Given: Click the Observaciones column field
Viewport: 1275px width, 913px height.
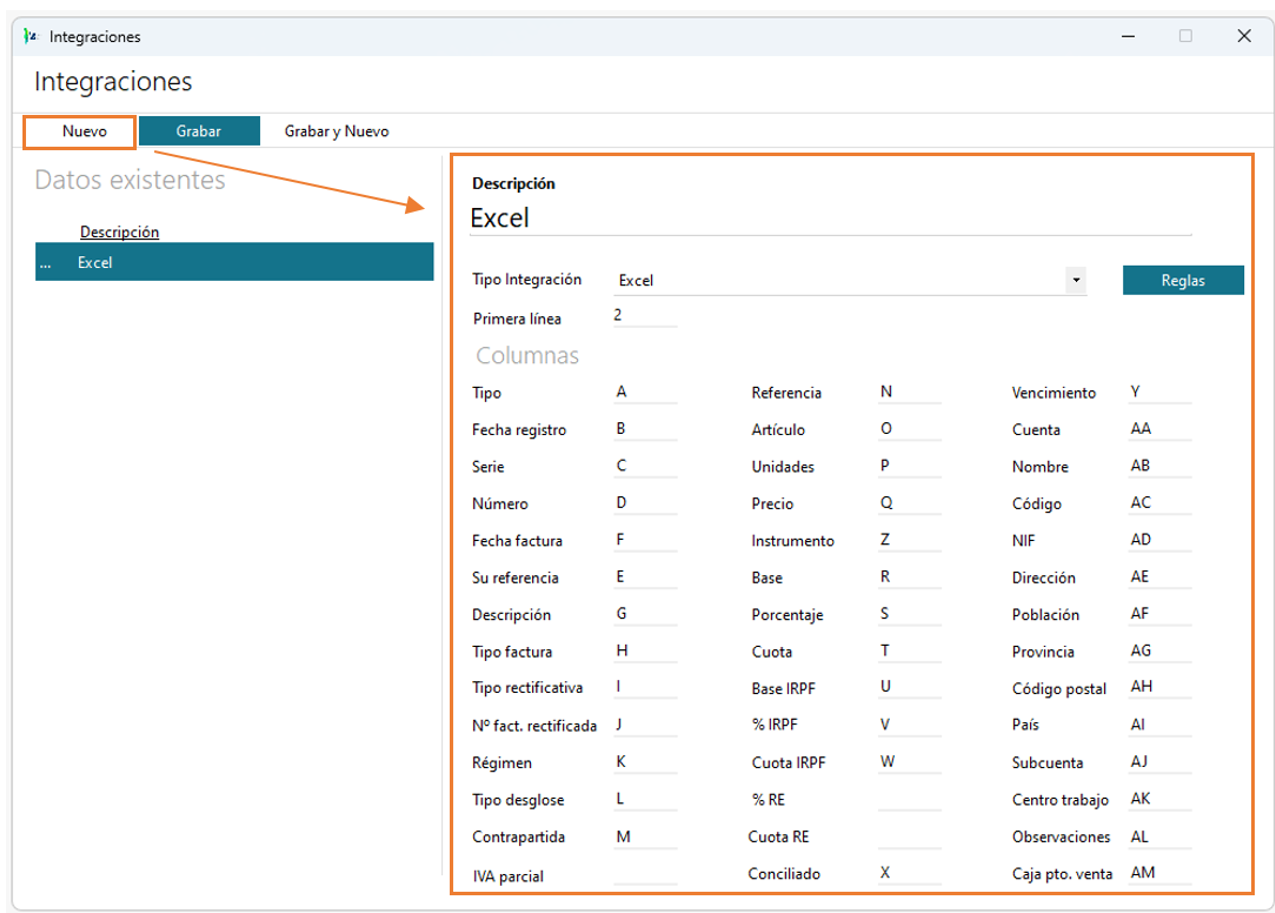Looking at the screenshot, I should coord(1159,836).
